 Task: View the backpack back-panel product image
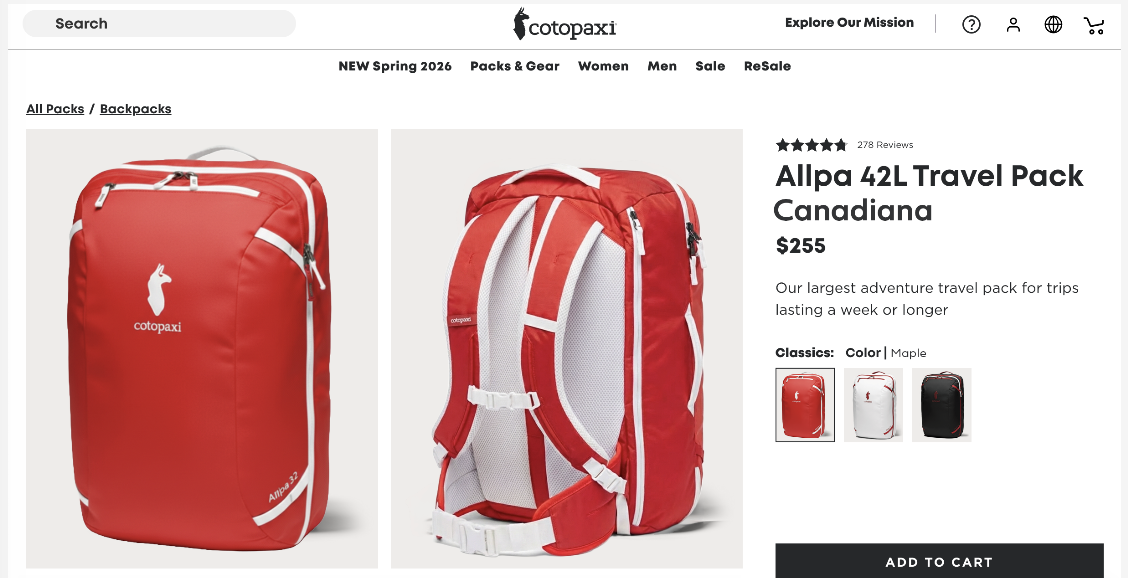coord(567,348)
